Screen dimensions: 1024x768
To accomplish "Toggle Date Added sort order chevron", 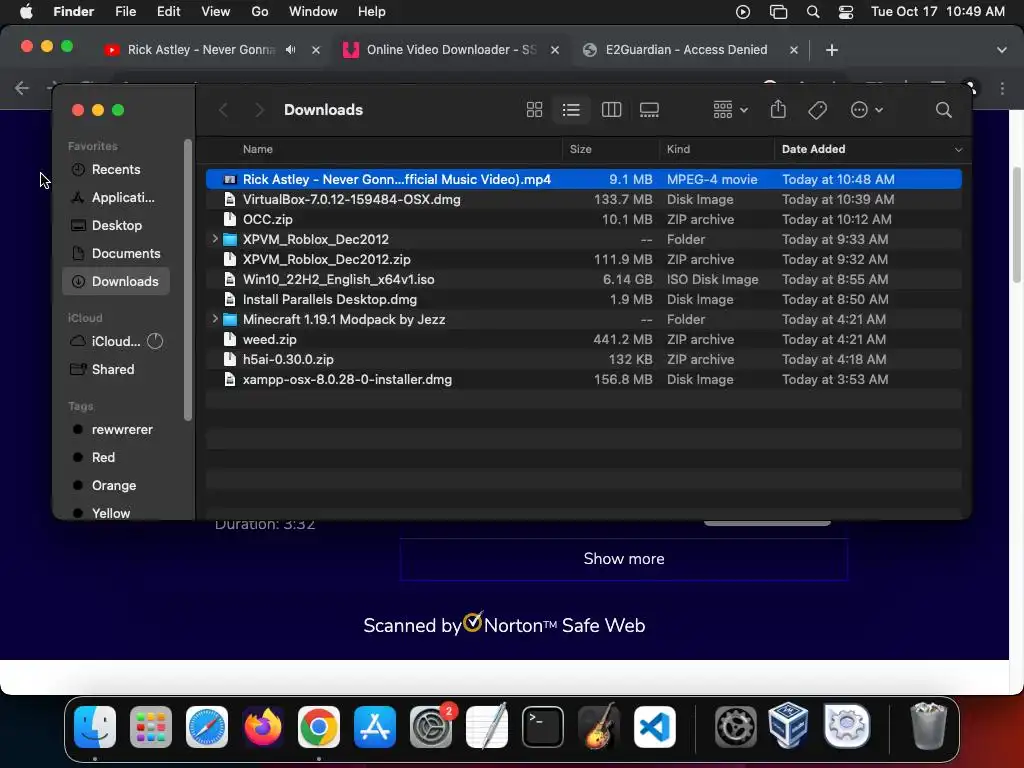I will (x=958, y=150).
